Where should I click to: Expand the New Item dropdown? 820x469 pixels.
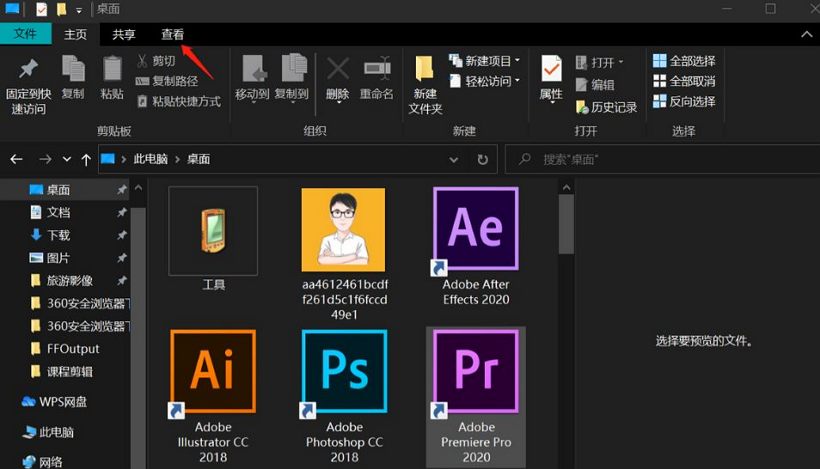pyautogui.click(x=484, y=61)
